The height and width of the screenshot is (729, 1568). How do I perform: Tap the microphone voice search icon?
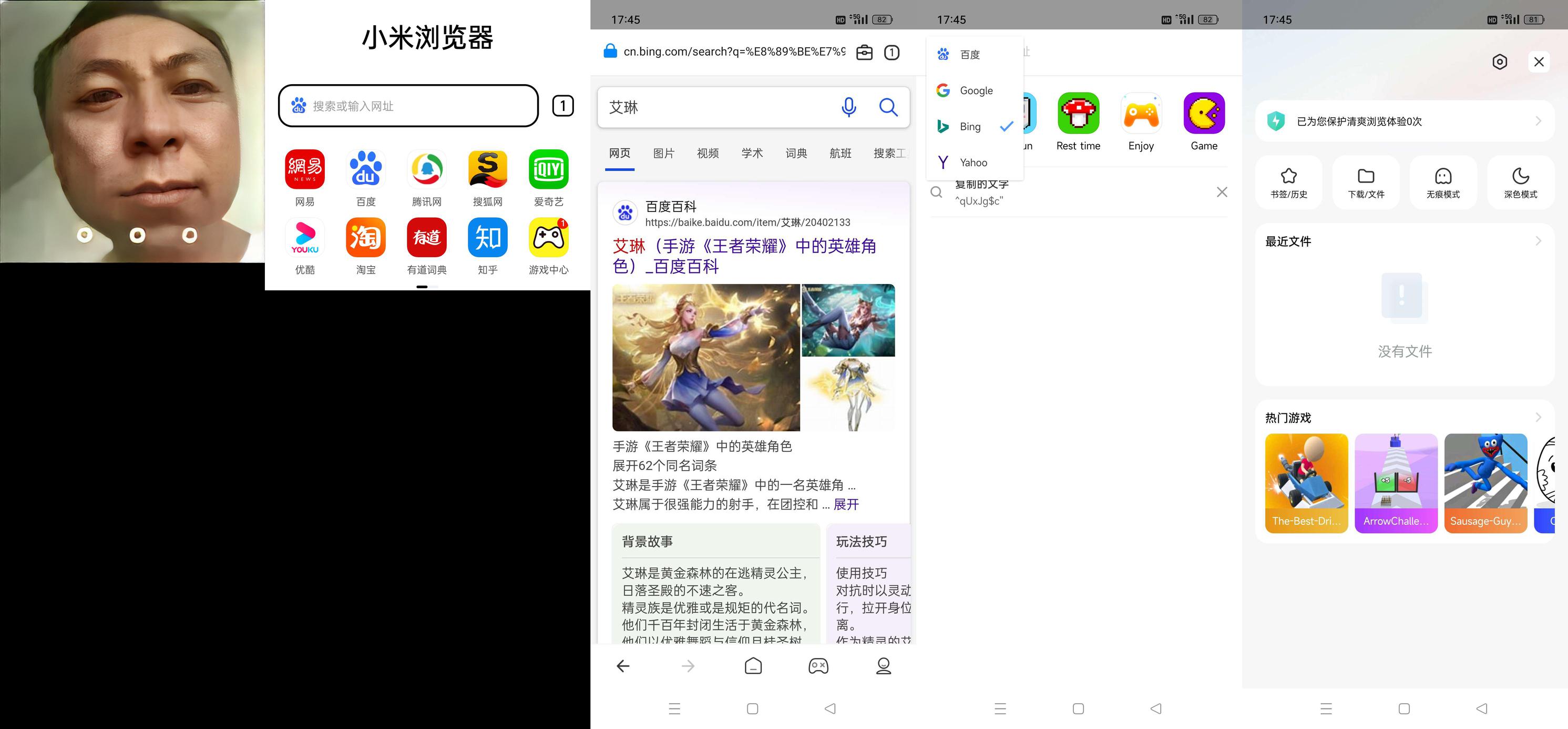coord(848,107)
